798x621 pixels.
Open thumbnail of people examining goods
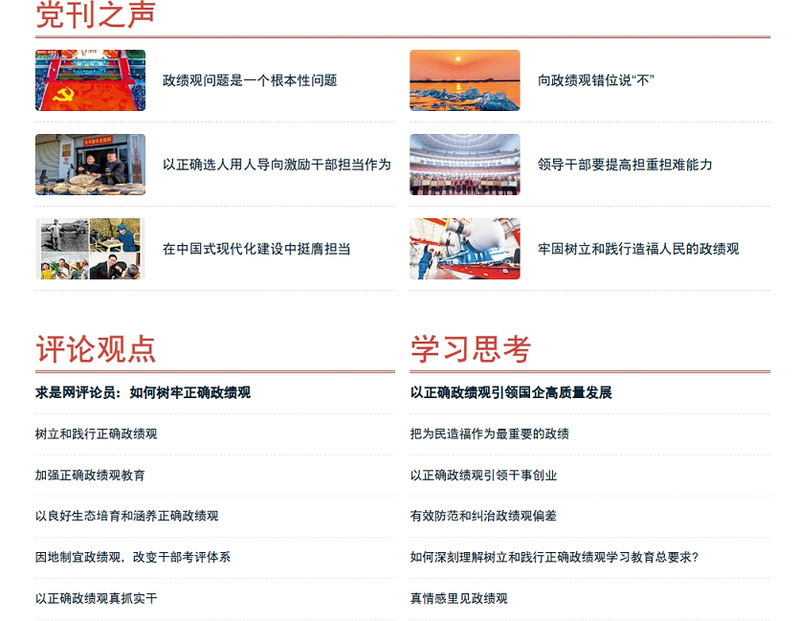pyautogui.click(x=90, y=164)
